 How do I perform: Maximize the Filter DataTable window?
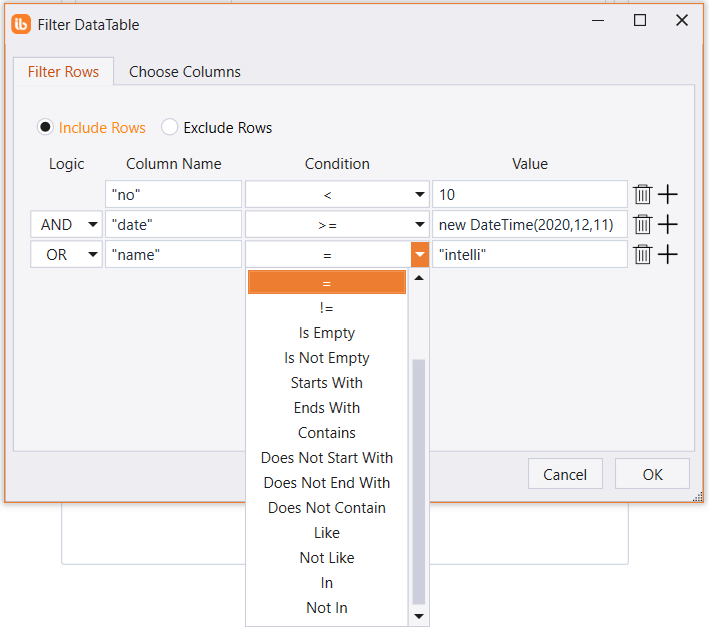click(x=639, y=20)
